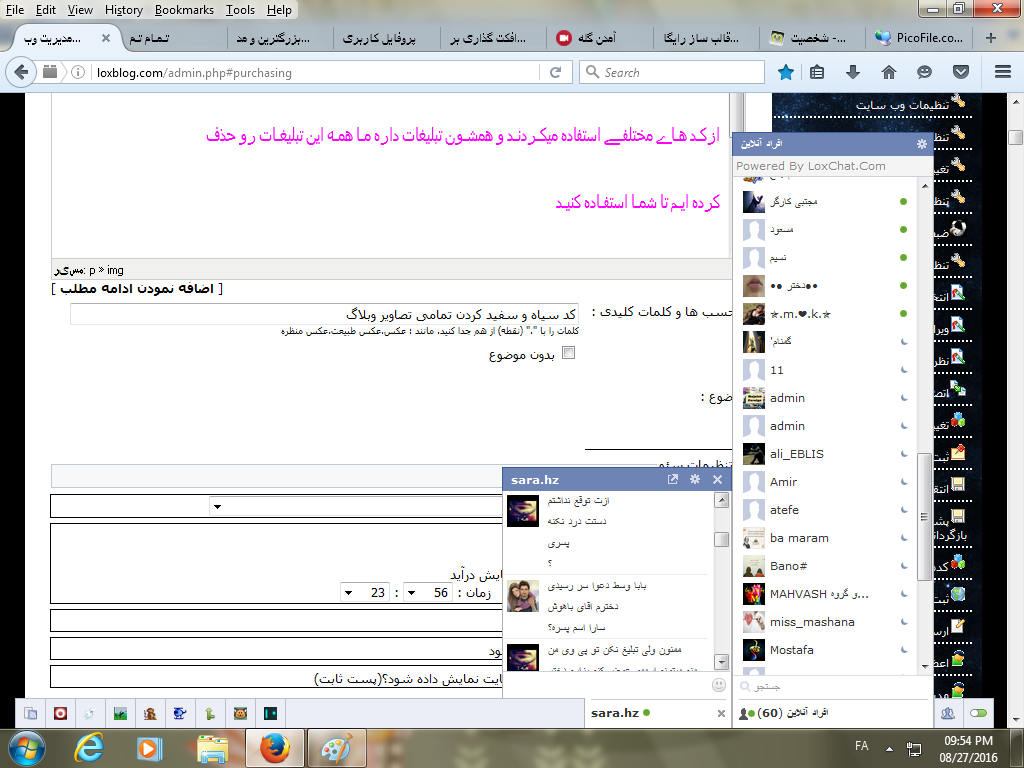Open the Firefox hamburger menu
The height and width of the screenshot is (768, 1024).
click(x=1003, y=72)
